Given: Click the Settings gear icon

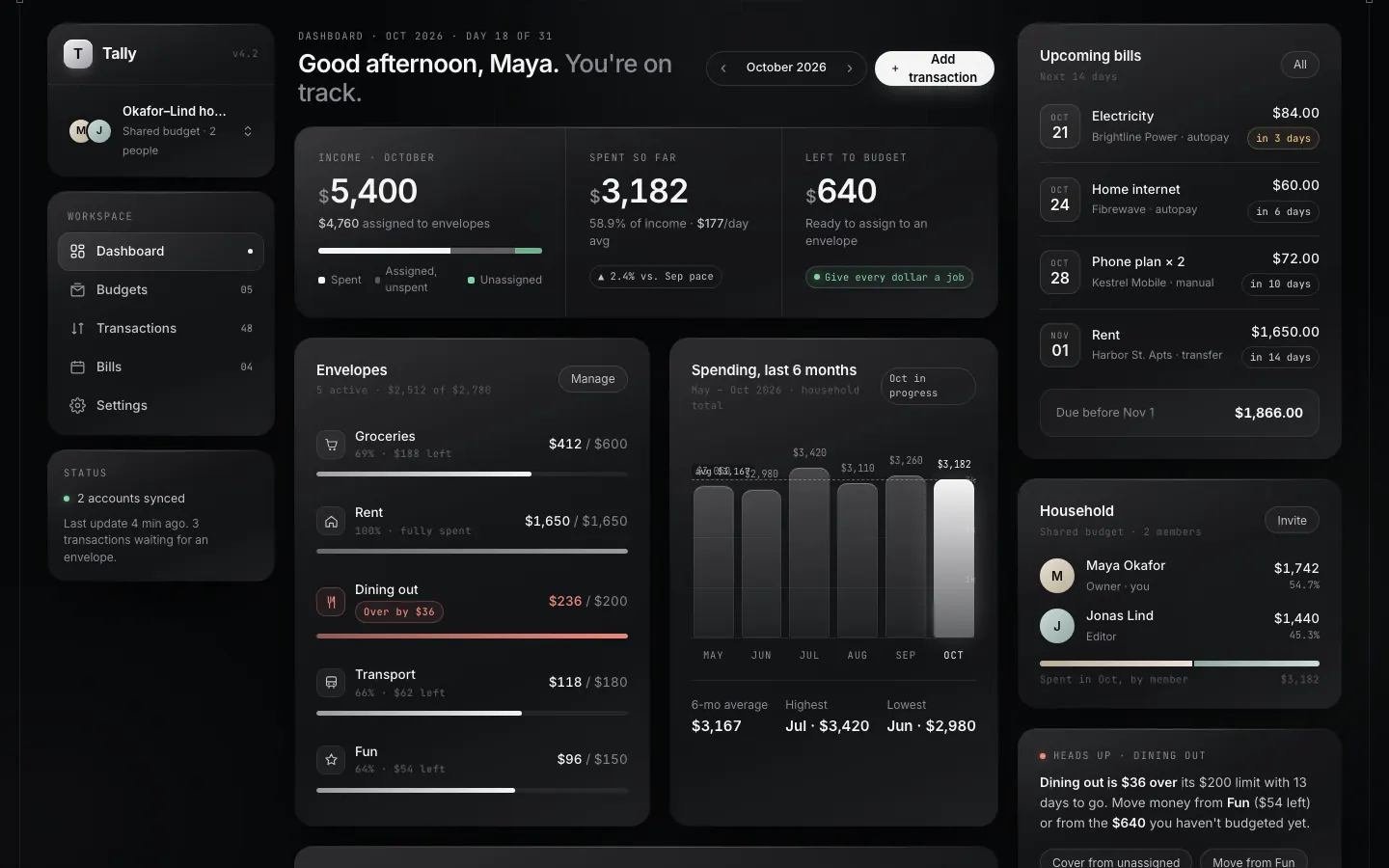Looking at the screenshot, I should click(78, 406).
